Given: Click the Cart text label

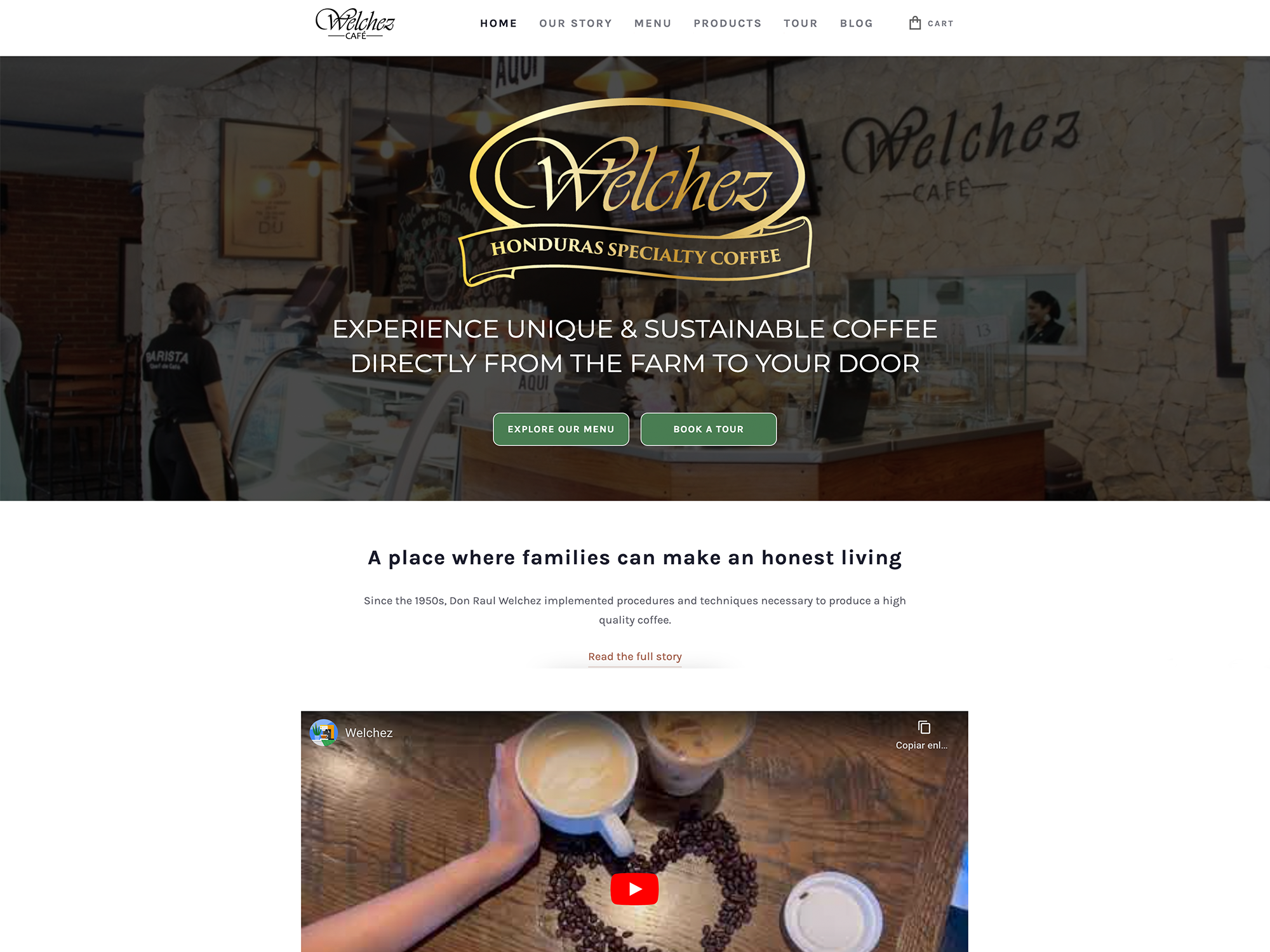Looking at the screenshot, I should point(940,23).
